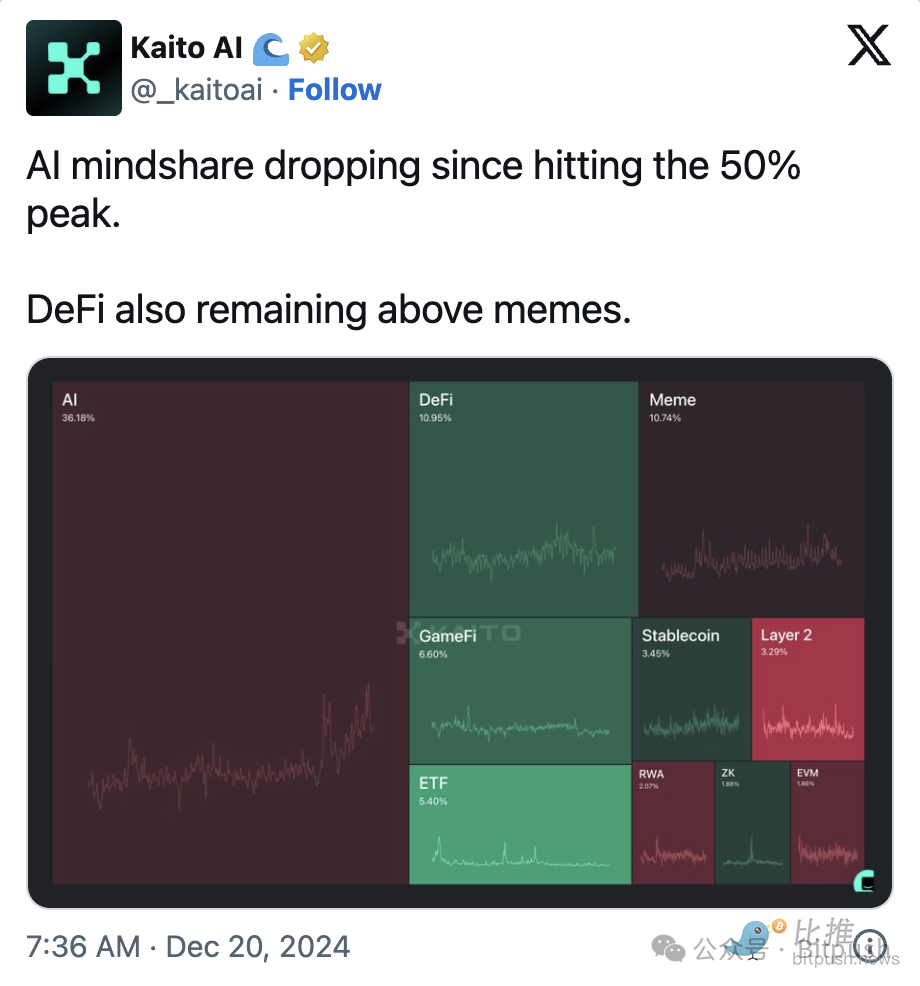Open the tweet info icon
The image size is (920, 986).
click(x=871, y=945)
